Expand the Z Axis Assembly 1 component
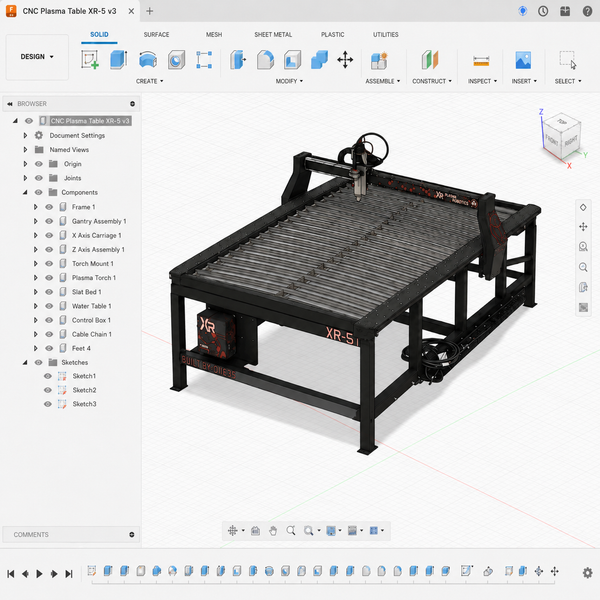 point(36,249)
